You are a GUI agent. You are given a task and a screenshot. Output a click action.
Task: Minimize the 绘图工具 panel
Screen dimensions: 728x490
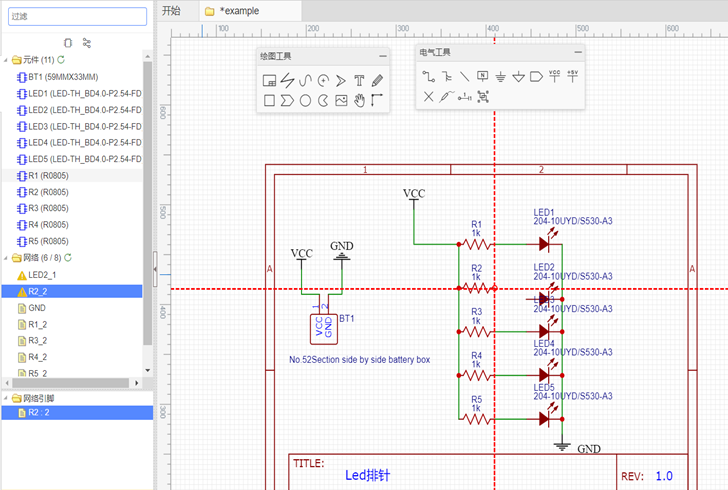click(382, 56)
